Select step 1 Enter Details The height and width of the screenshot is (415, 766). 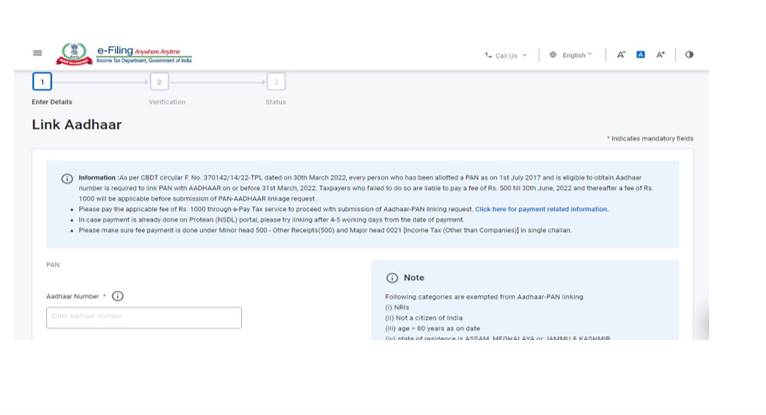click(42, 82)
